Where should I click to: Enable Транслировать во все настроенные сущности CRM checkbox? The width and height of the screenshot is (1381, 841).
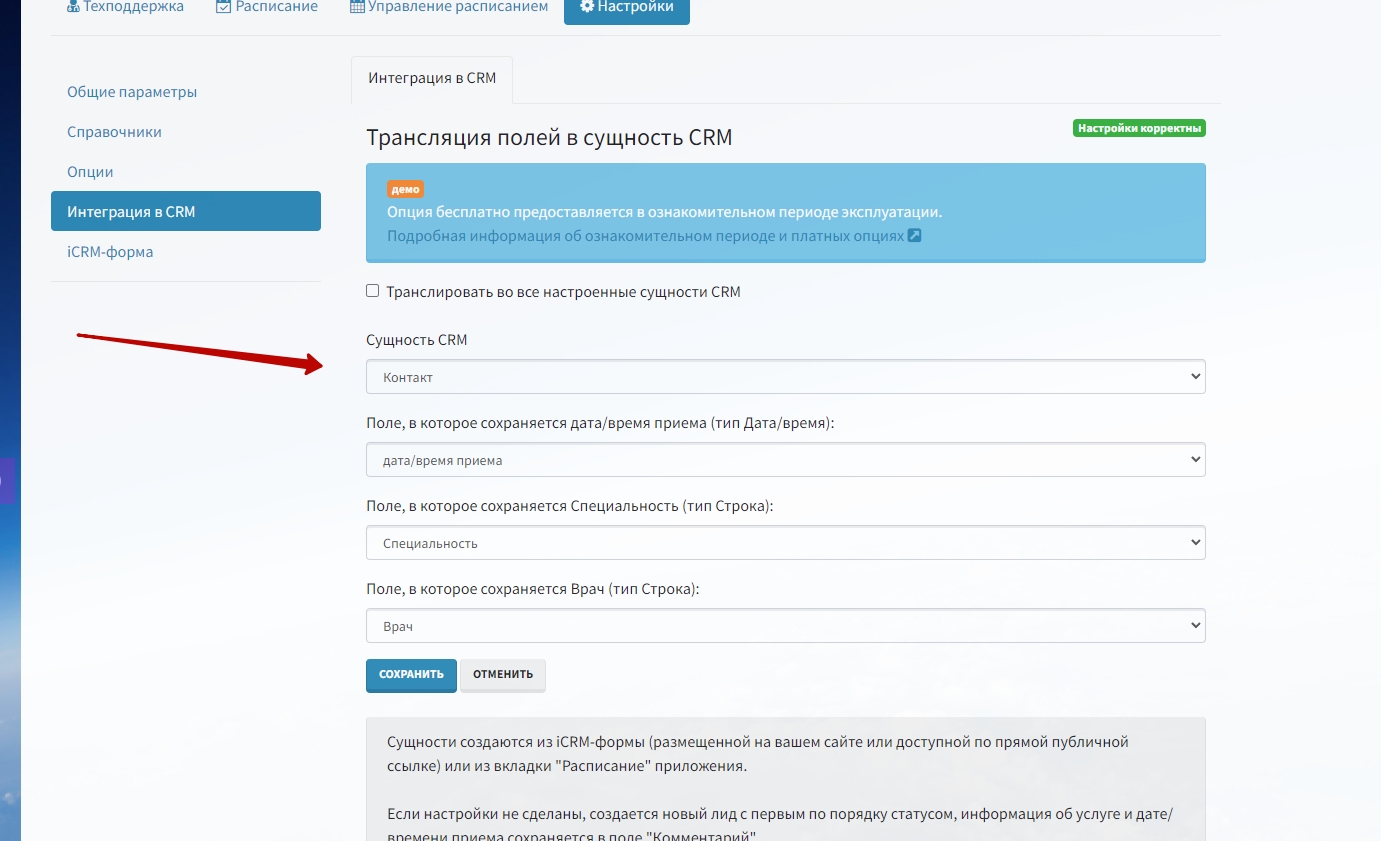click(x=373, y=291)
